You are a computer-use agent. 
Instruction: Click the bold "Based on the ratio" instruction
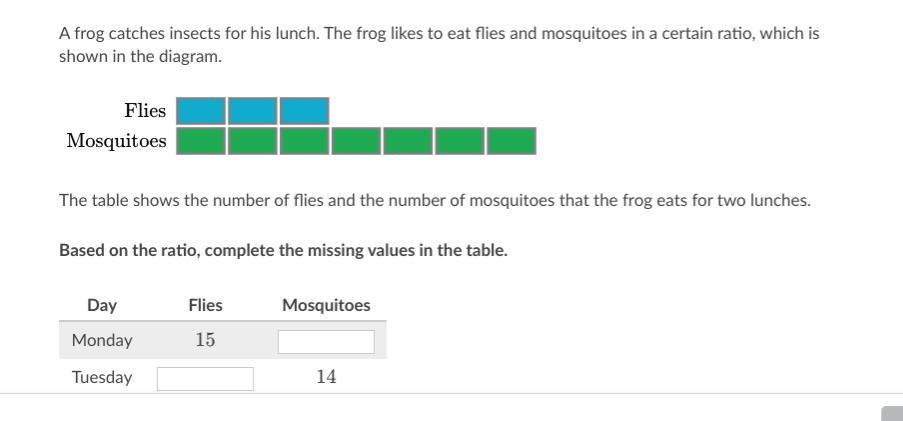tap(283, 250)
